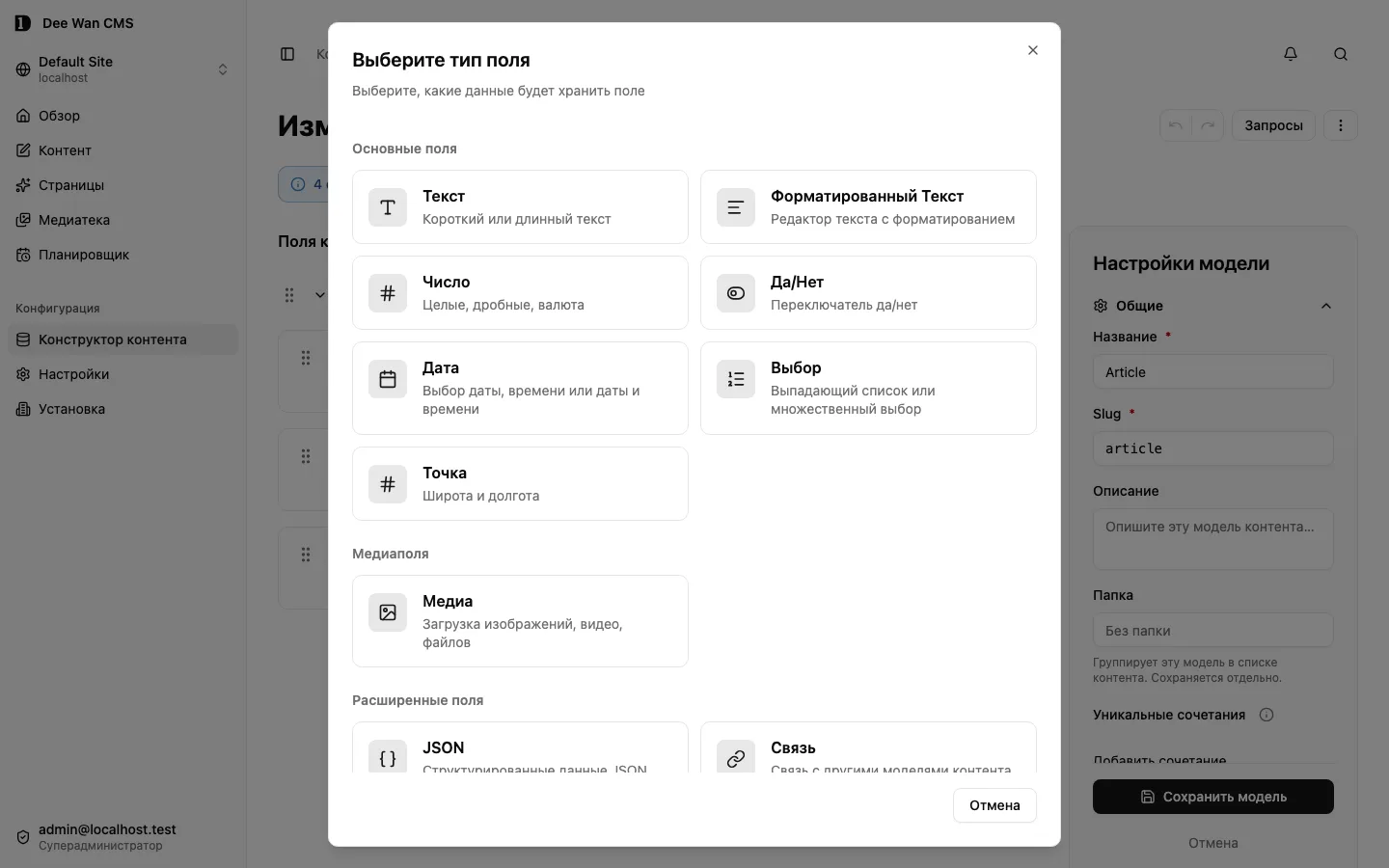Image resolution: width=1389 pixels, height=868 pixels.
Task: Open Настройки in sidebar
Action: (123, 374)
